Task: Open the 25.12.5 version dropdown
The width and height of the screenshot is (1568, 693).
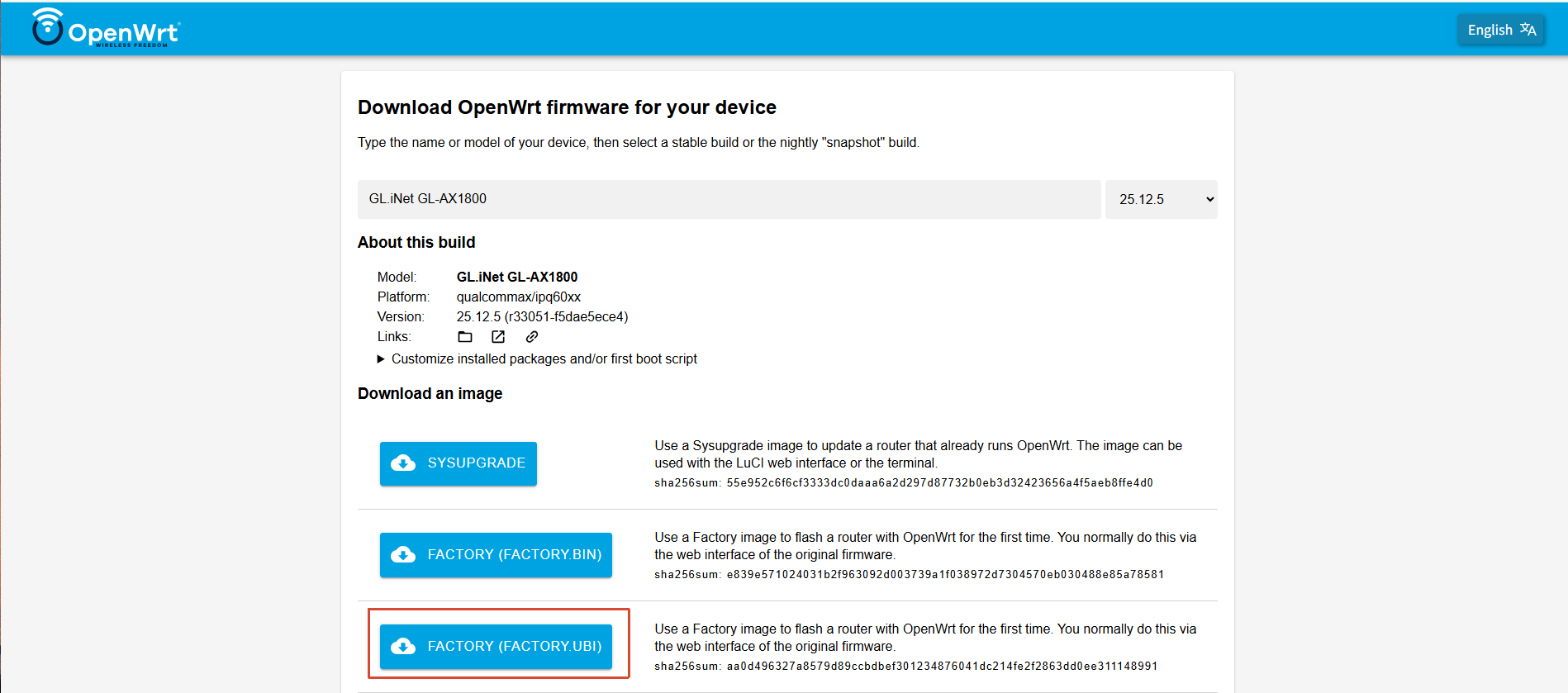Action: 1161,199
